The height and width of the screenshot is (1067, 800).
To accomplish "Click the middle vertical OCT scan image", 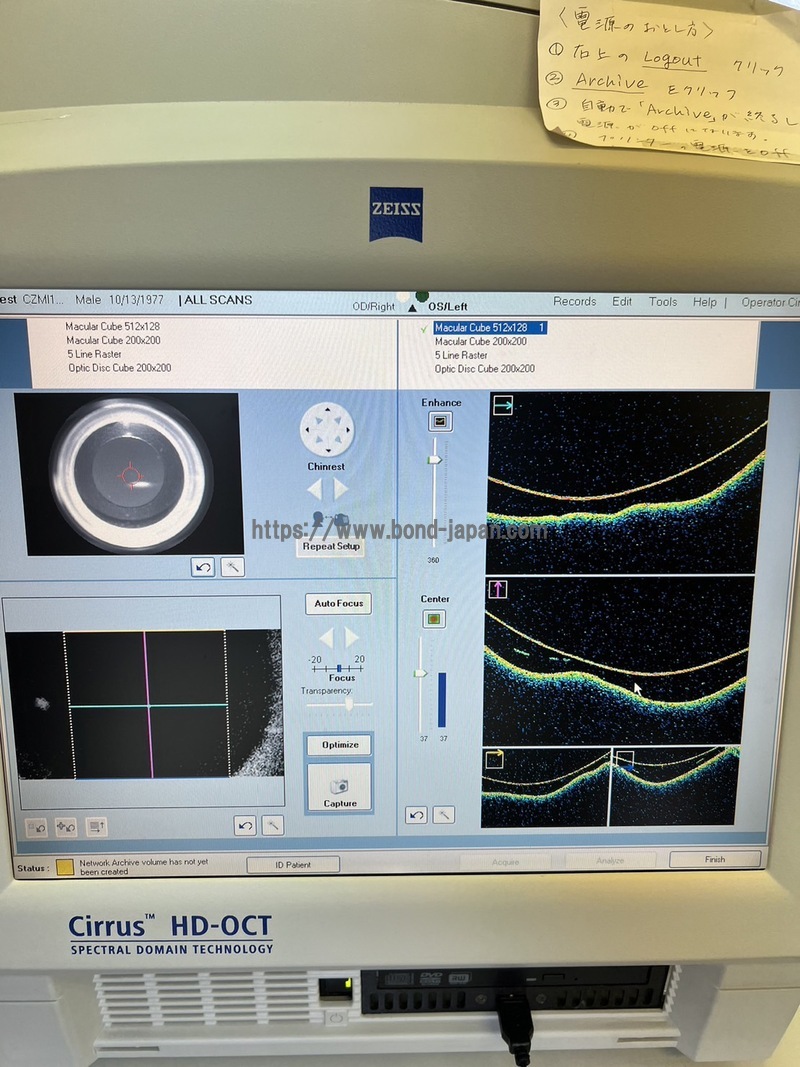I will [x=618, y=660].
